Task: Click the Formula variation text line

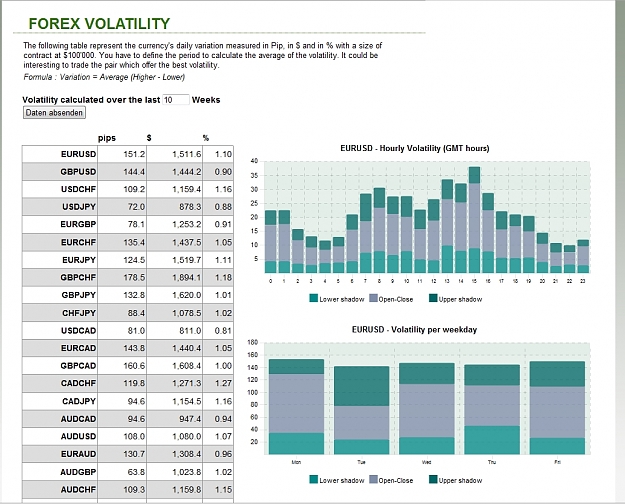Action: coord(104,77)
